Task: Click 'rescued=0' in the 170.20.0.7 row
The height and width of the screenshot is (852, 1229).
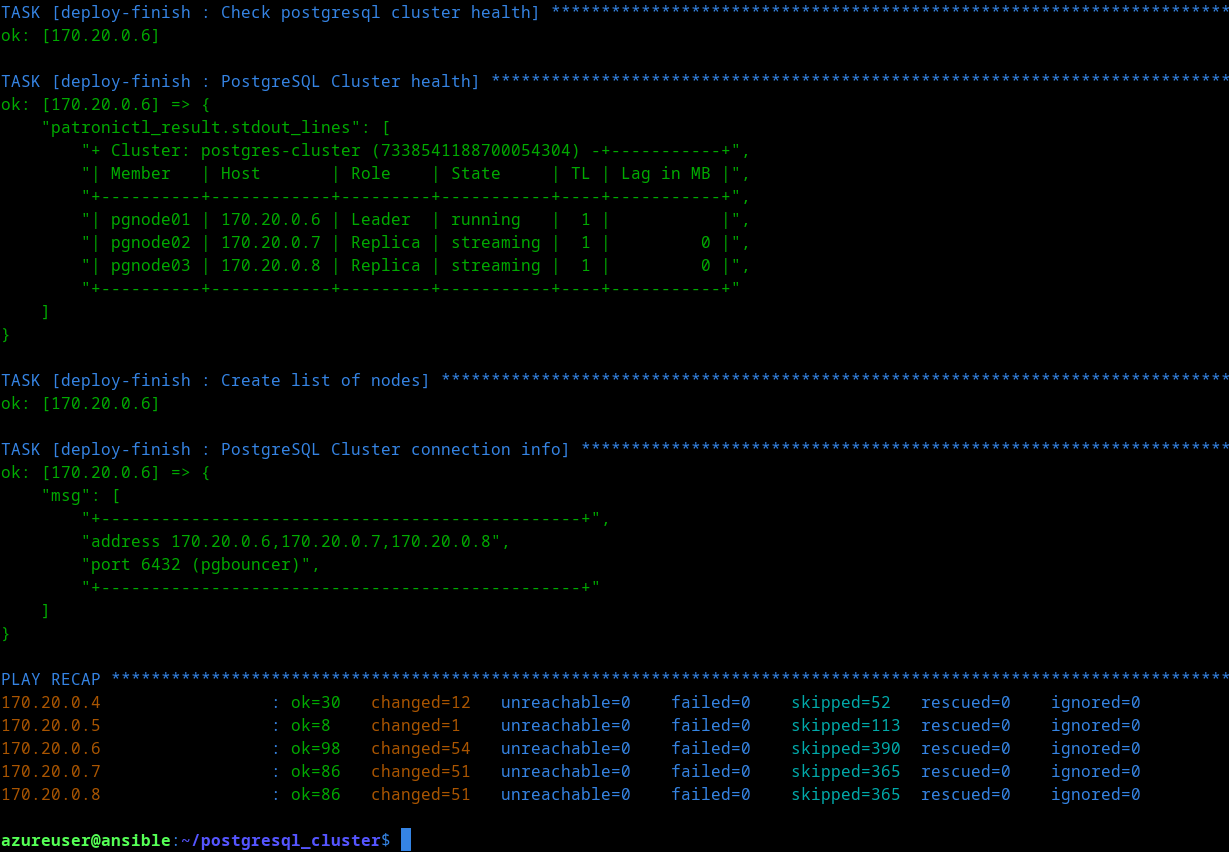Action: (x=966, y=771)
